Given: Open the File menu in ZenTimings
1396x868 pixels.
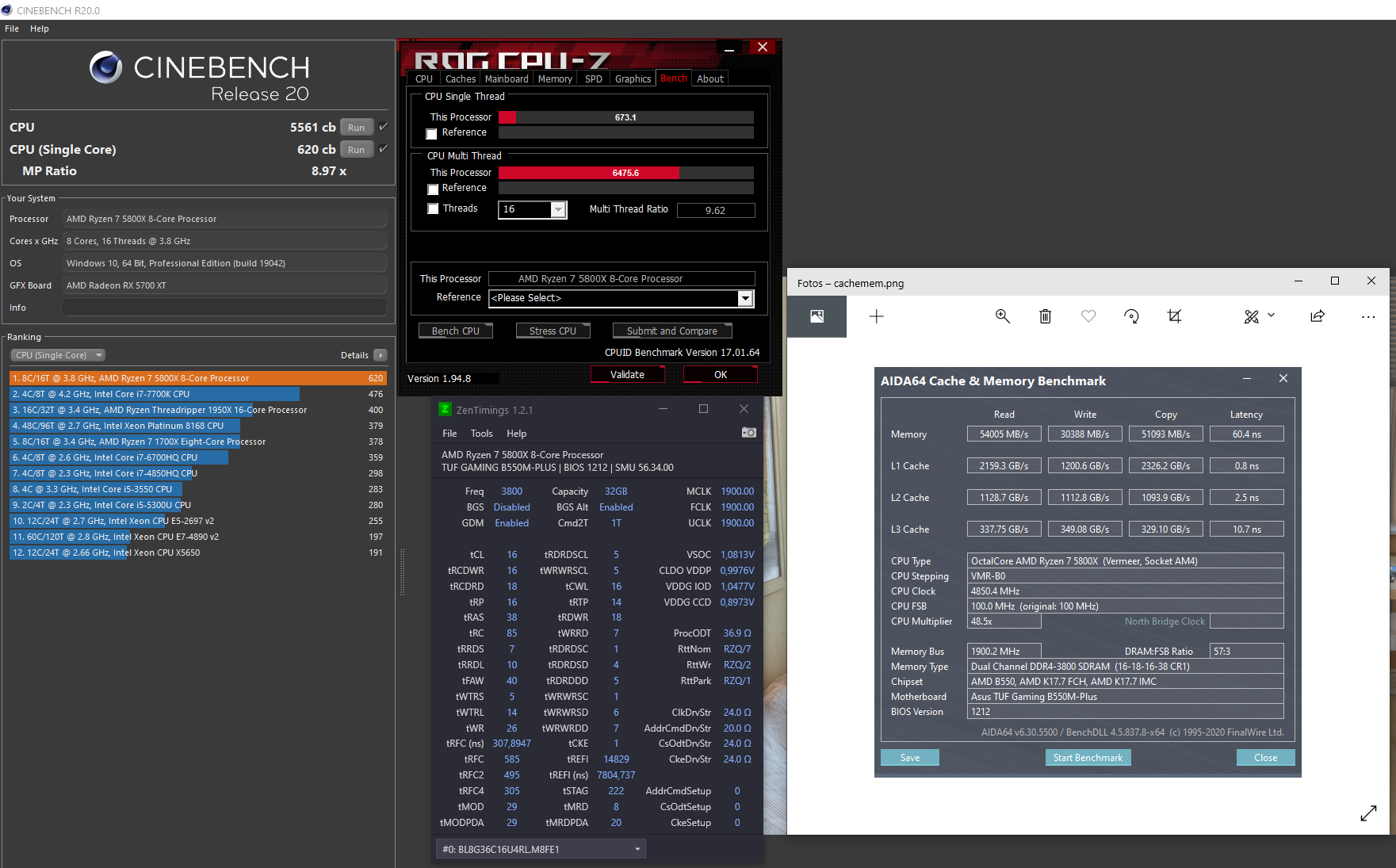Looking at the screenshot, I should tap(449, 434).
